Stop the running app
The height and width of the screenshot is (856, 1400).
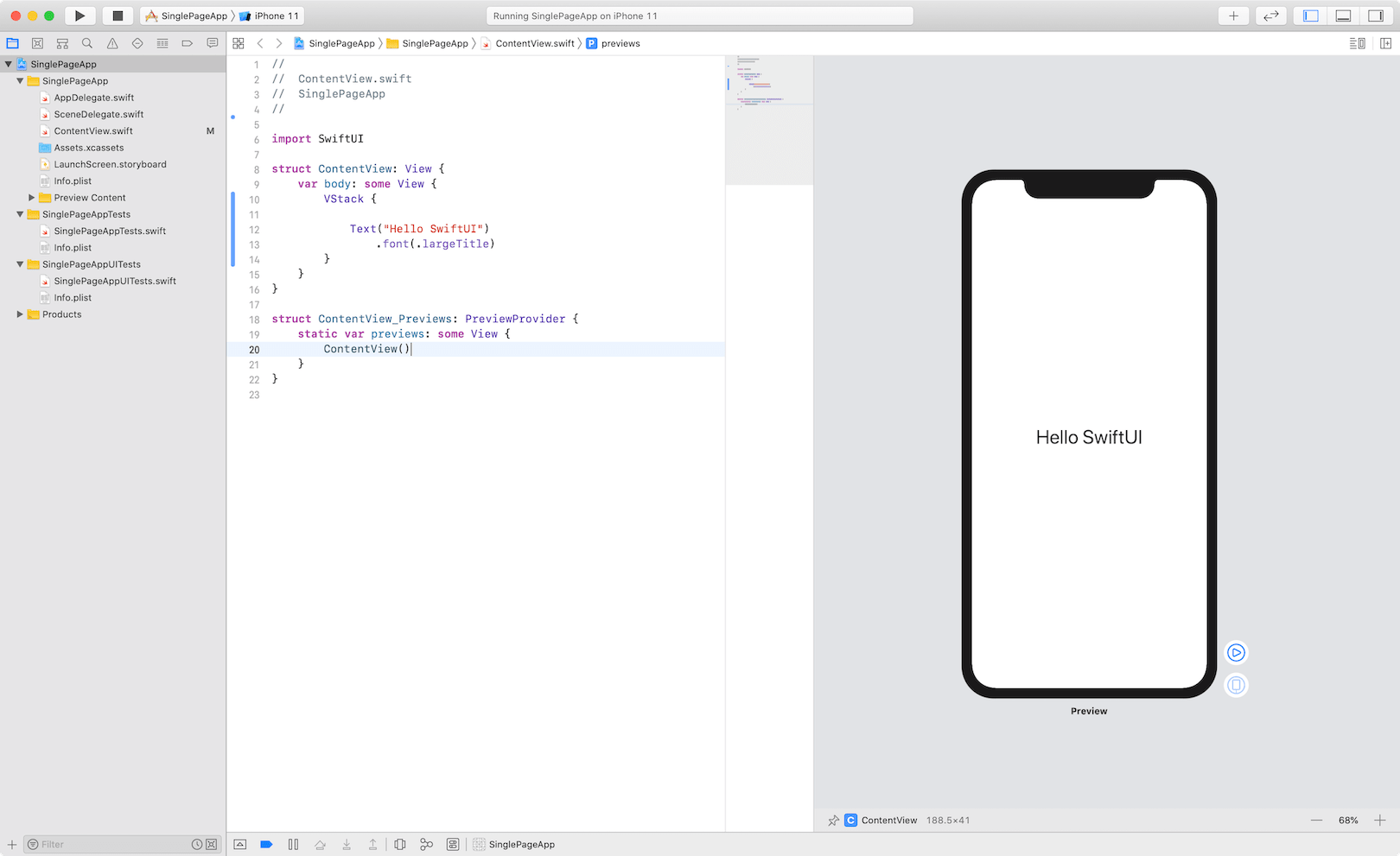[x=118, y=16]
